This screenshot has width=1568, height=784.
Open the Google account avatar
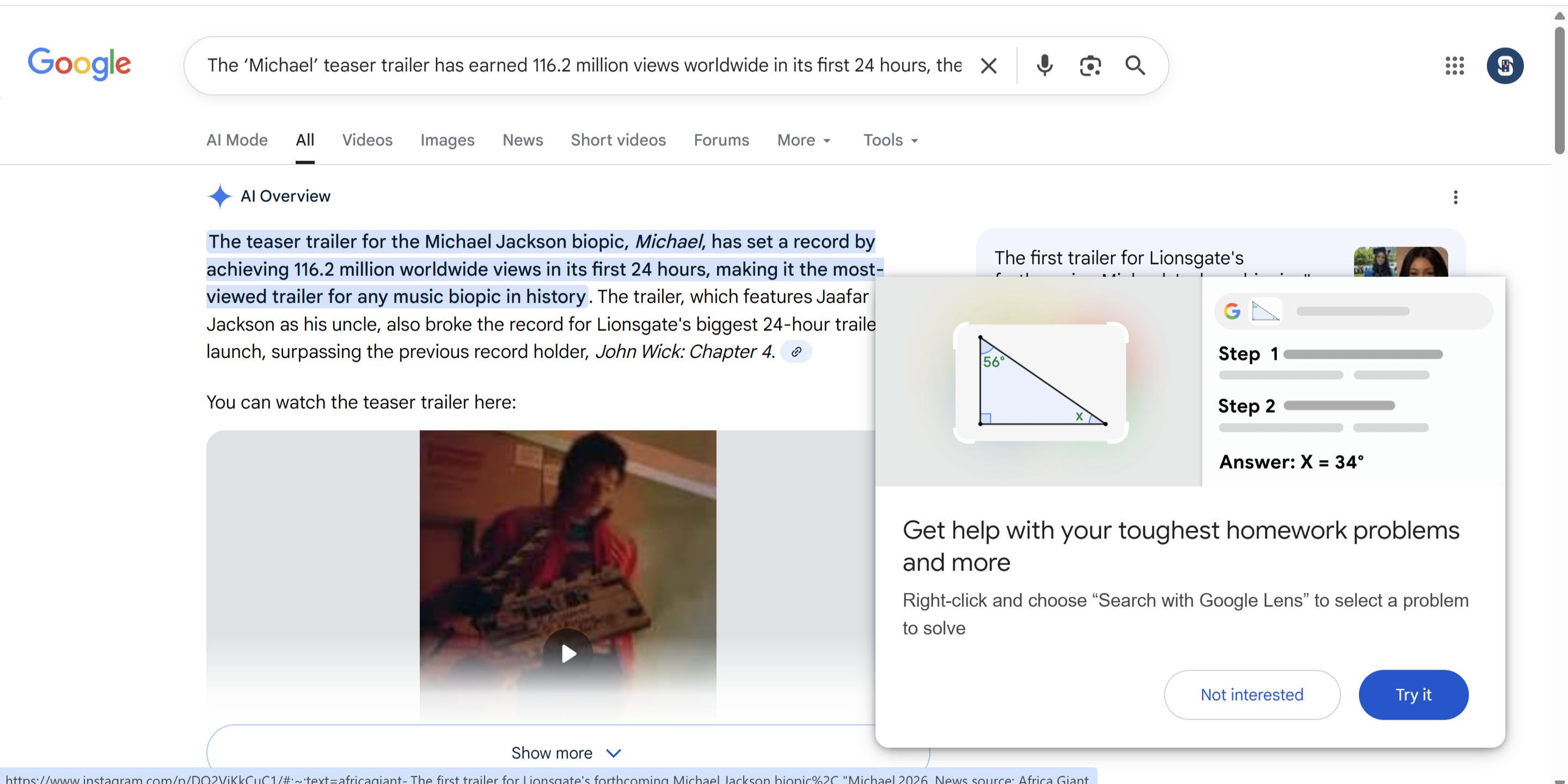pos(1504,66)
